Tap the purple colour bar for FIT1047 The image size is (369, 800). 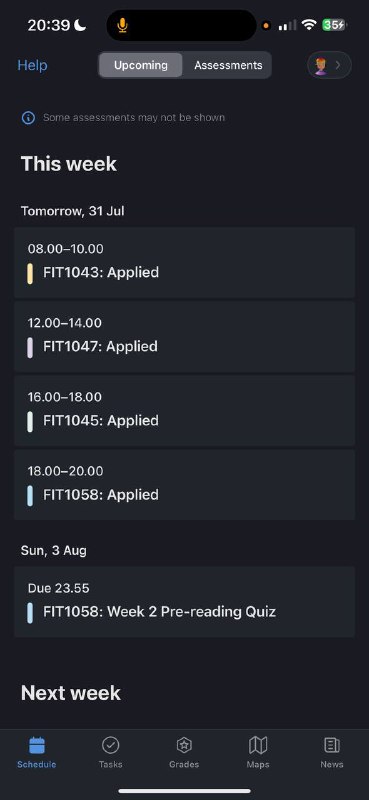coord(30,347)
